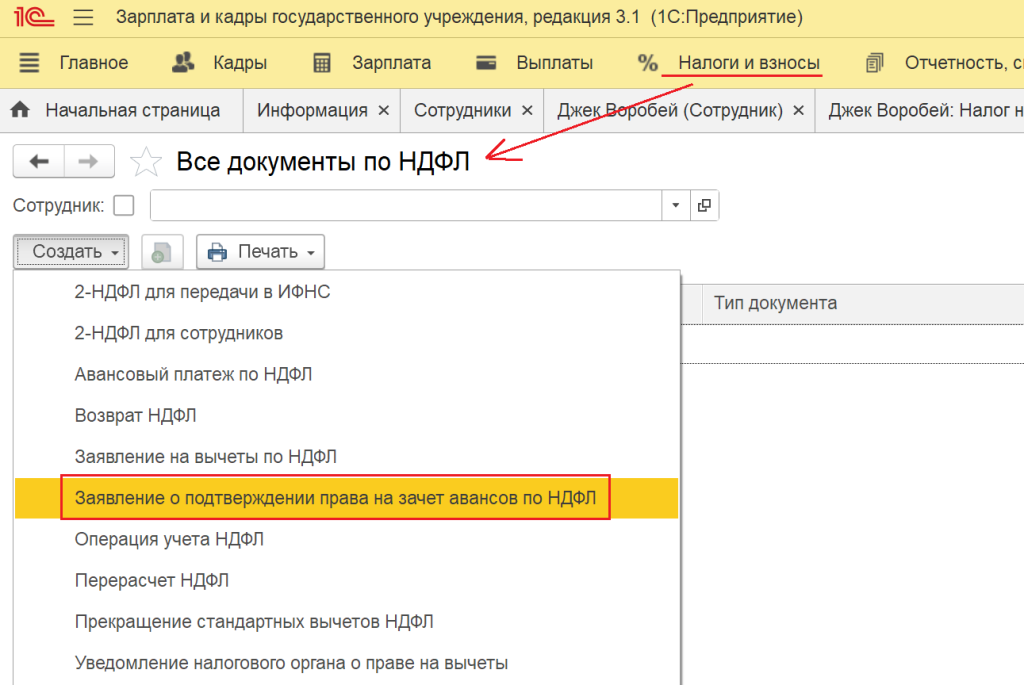Open the main hamburger menu in title bar

click(83, 16)
